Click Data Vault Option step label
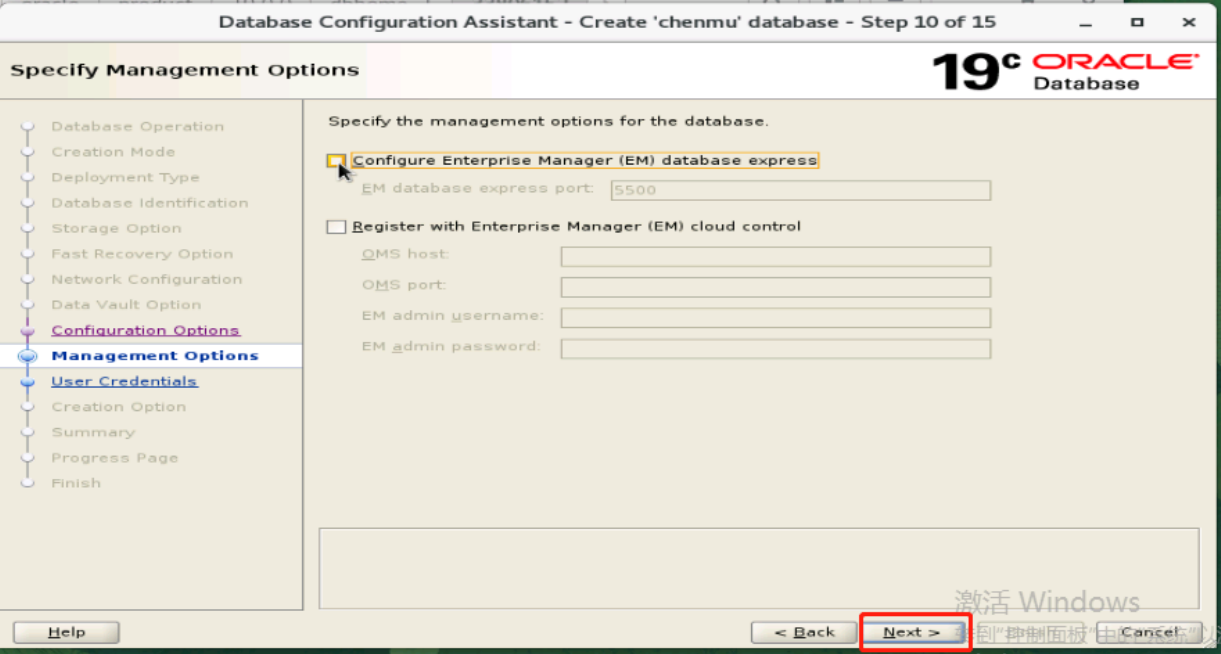The height and width of the screenshot is (654, 1221). click(x=126, y=305)
